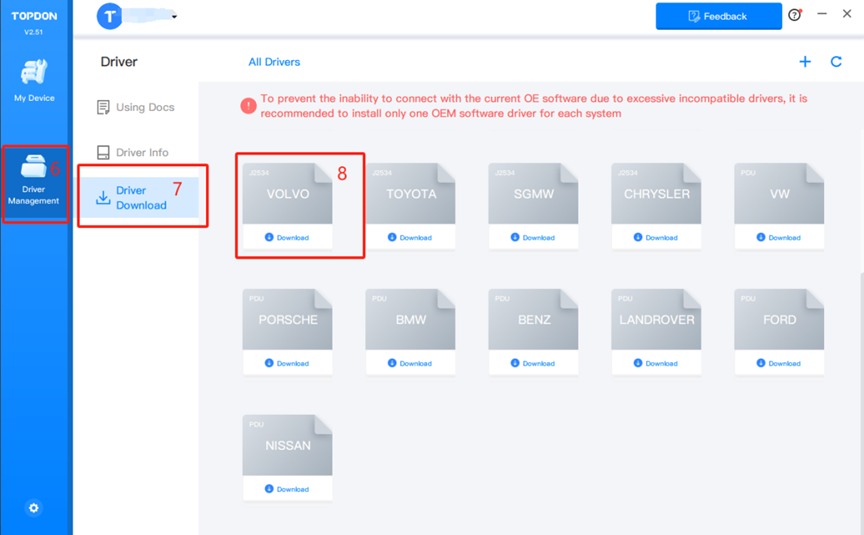Download the VW driver
The width and height of the screenshot is (864, 535).
pos(779,237)
